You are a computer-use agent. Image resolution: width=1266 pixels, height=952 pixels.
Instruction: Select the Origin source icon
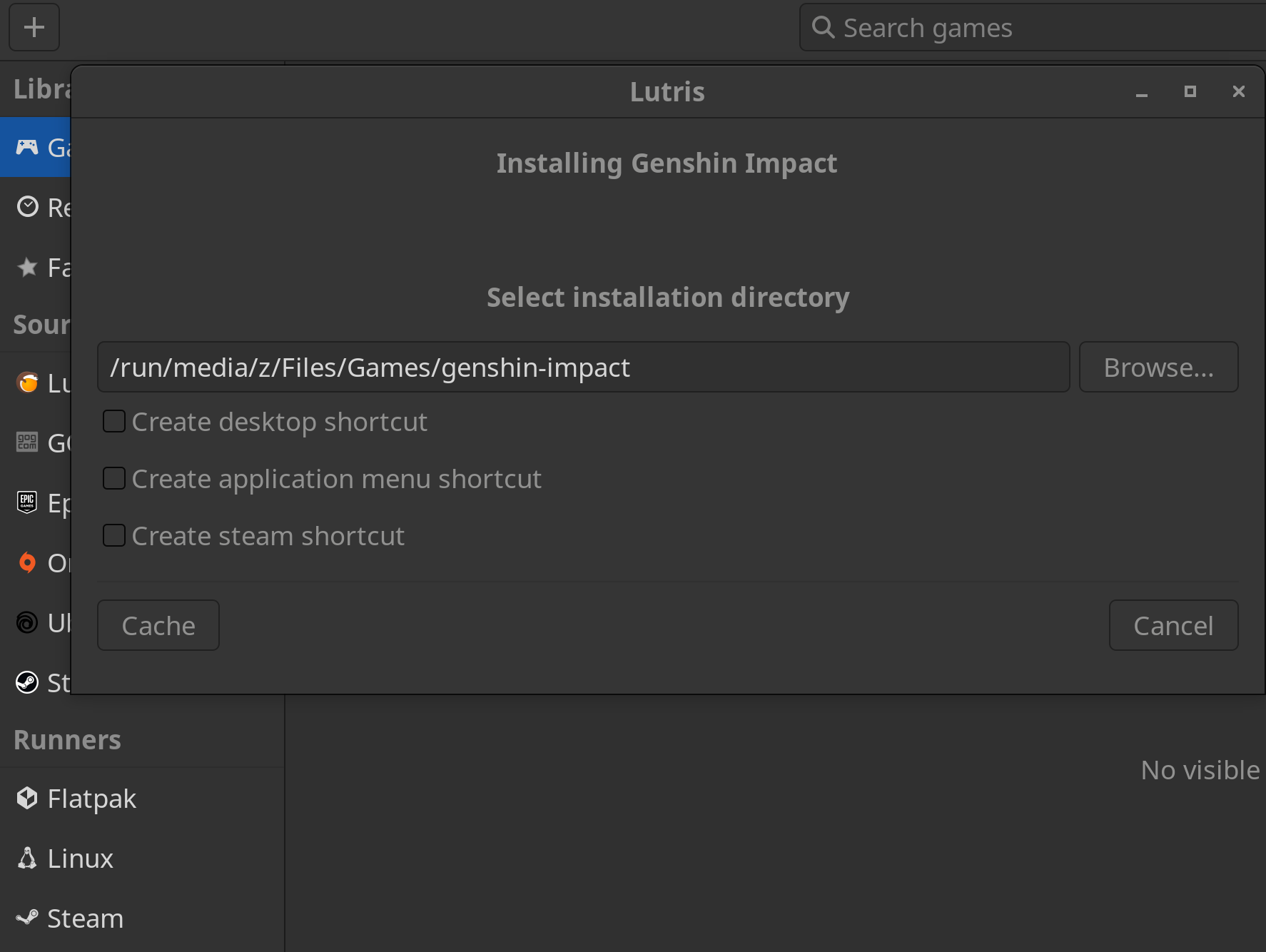(27, 562)
